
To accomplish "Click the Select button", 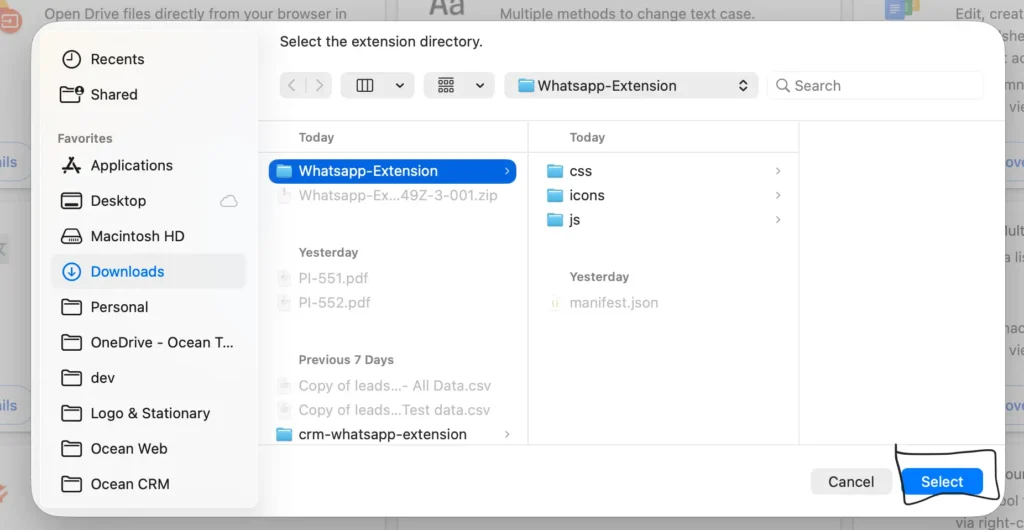I will click(x=942, y=482).
